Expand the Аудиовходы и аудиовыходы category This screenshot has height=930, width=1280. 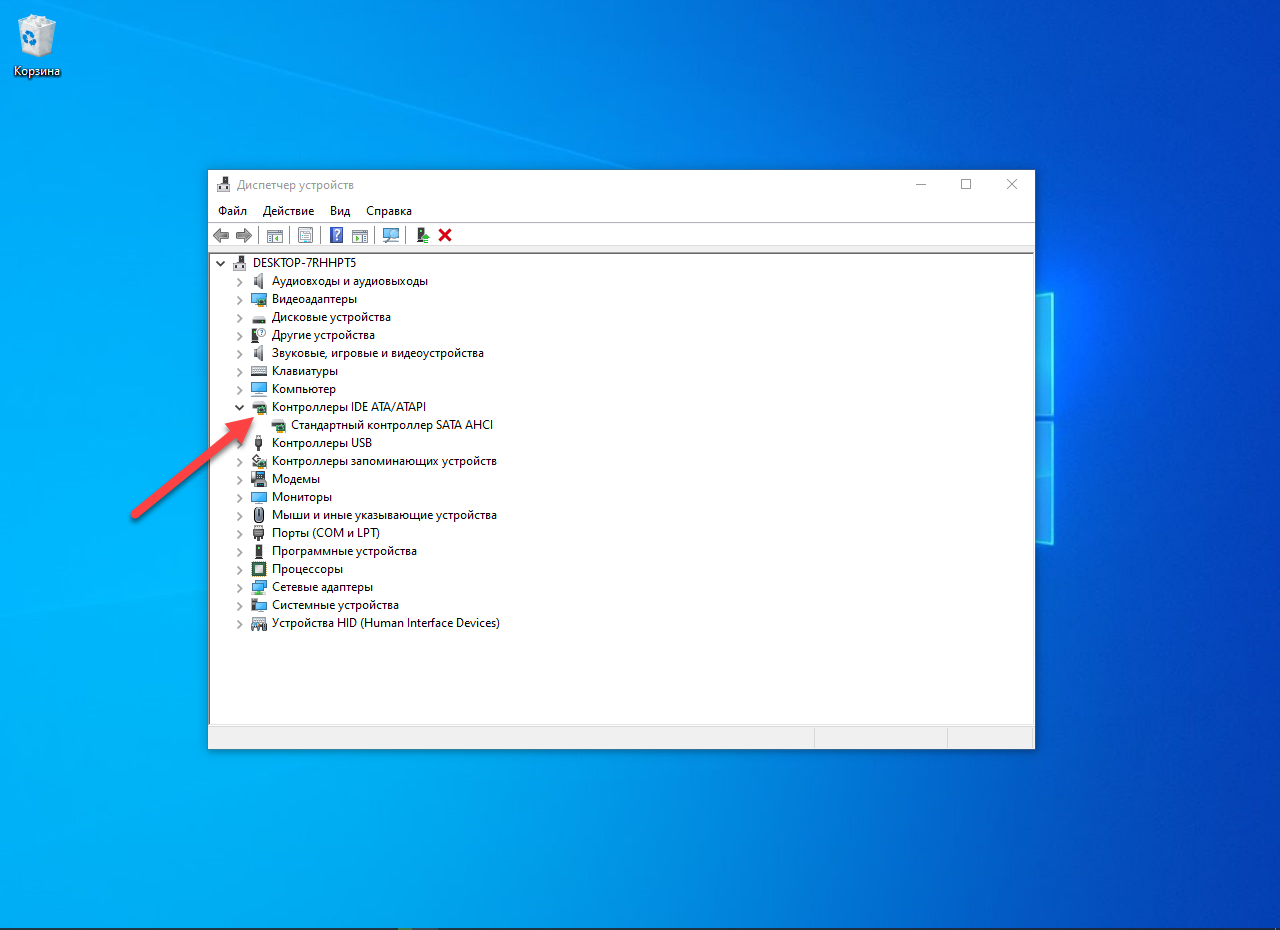[x=239, y=282]
